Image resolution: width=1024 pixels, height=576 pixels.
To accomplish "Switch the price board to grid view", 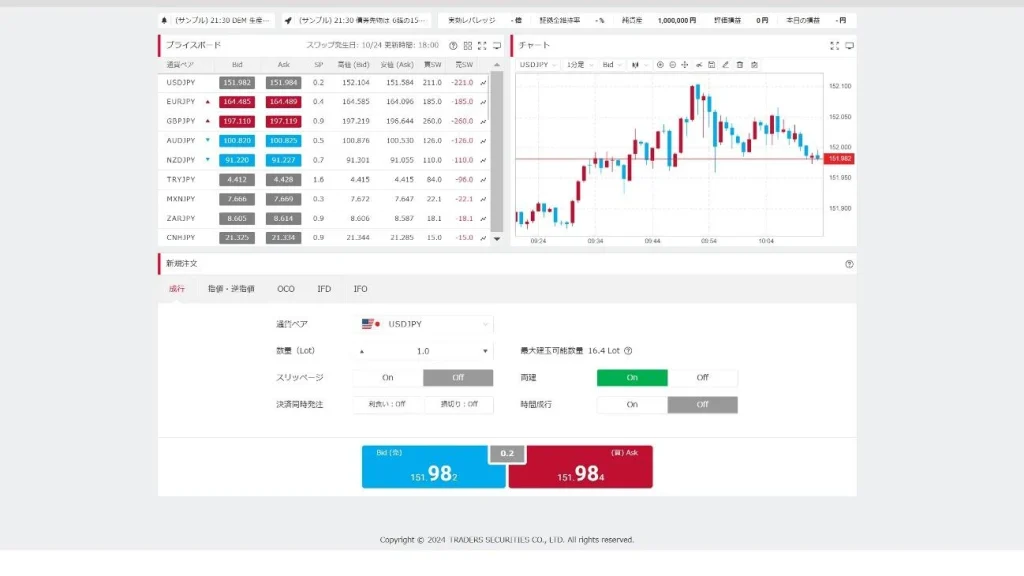I will [x=468, y=46].
